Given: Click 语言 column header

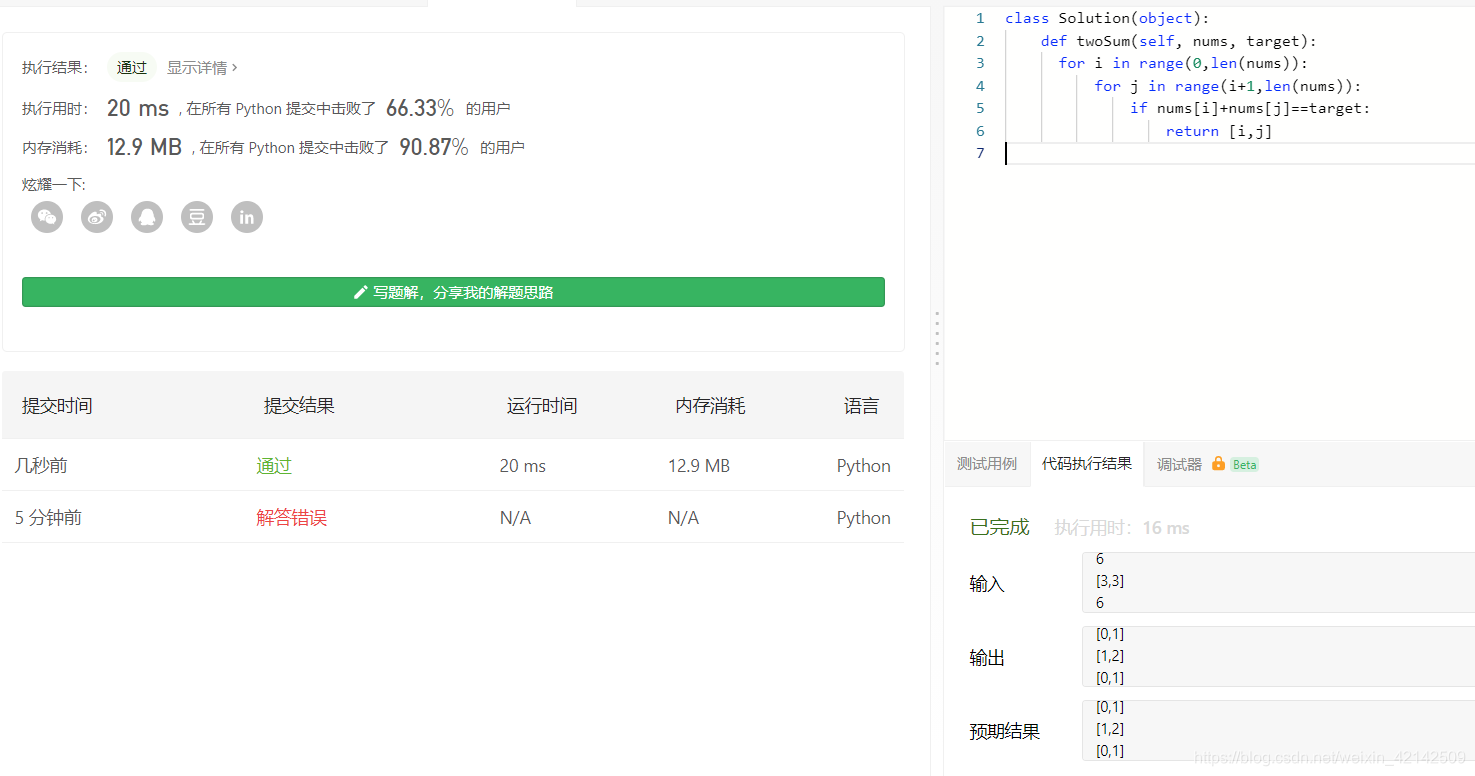Looking at the screenshot, I should (x=862, y=406).
